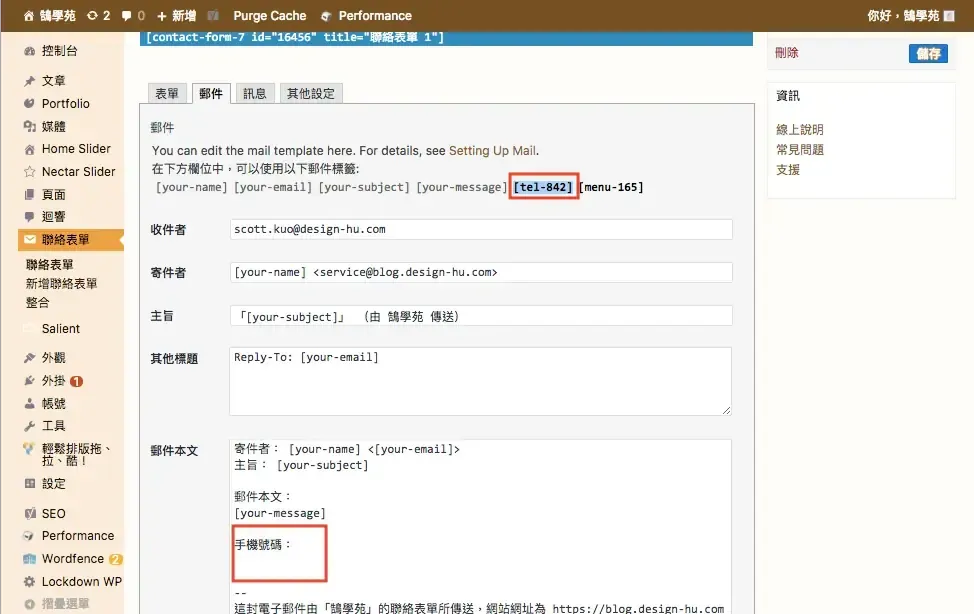This screenshot has height=614, width=974.
Task: Click Purge Cache in admin bar
Action: click(x=270, y=16)
